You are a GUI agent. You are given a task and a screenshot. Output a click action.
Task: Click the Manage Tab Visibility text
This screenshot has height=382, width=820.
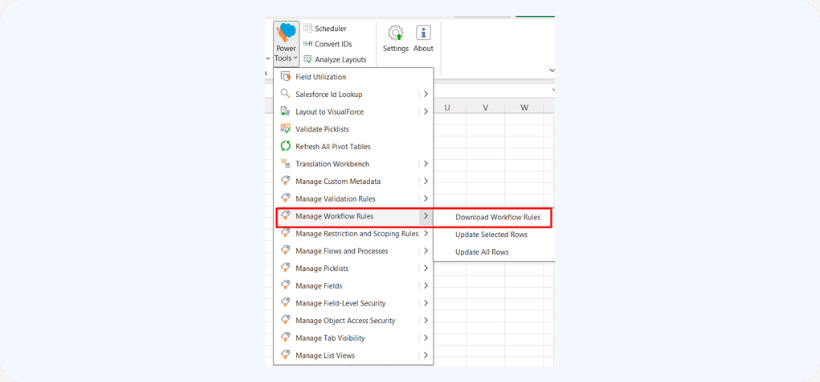pyautogui.click(x=330, y=338)
